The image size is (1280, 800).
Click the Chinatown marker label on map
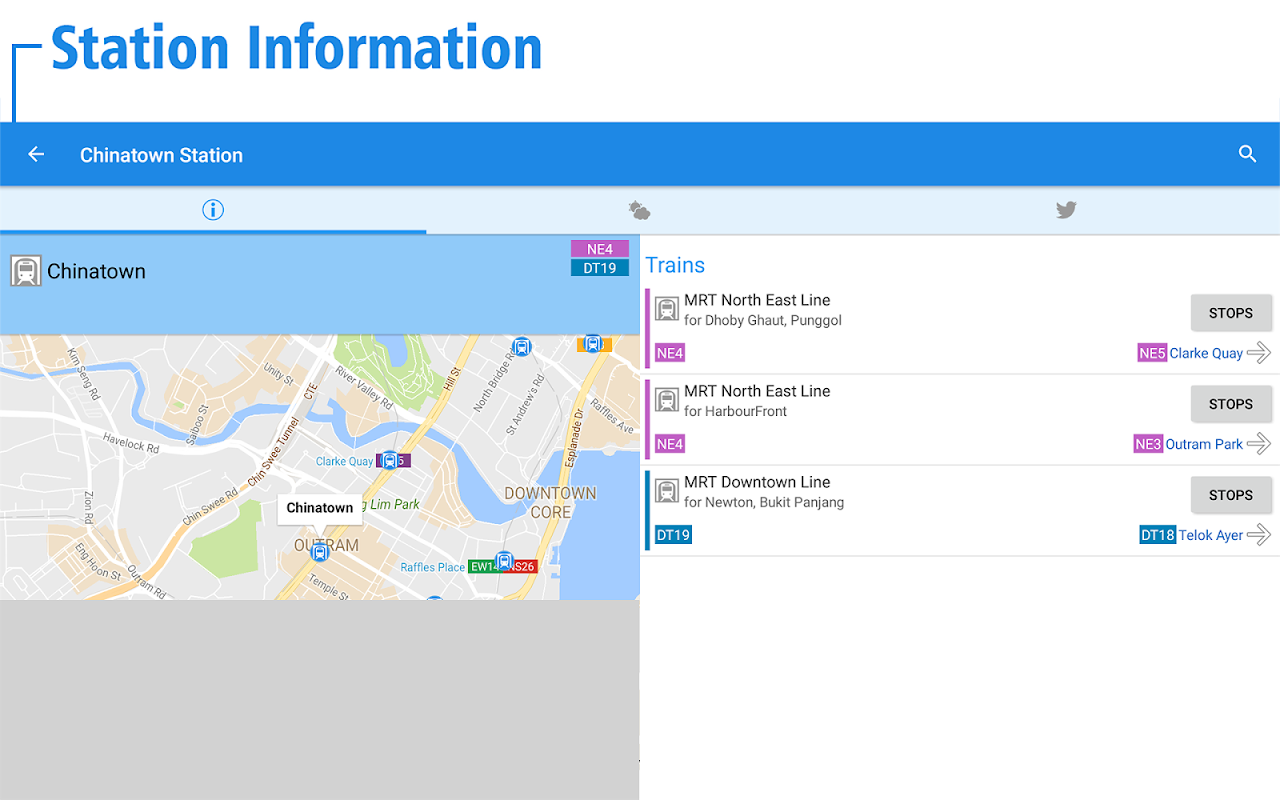click(x=320, y=508)
